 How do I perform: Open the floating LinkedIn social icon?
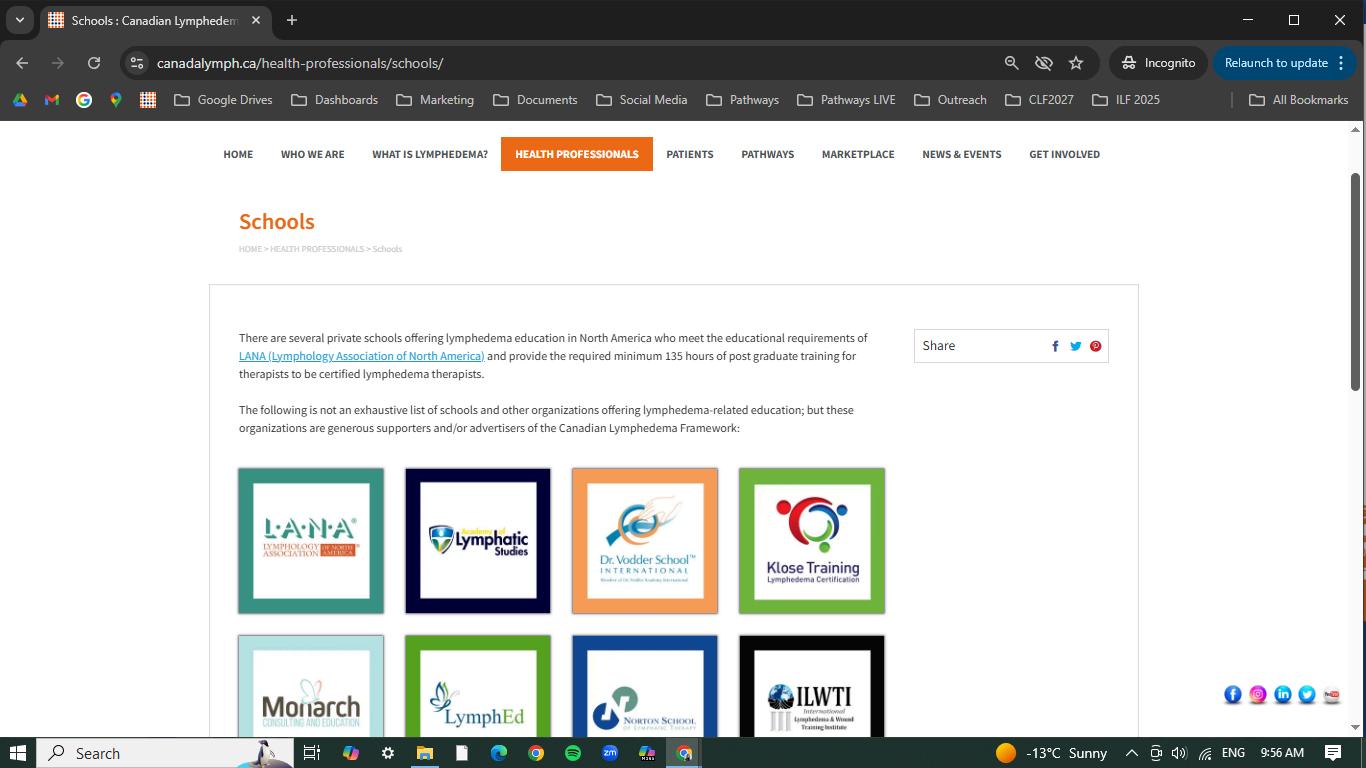pyautogui.click(x=1283, y=695)
